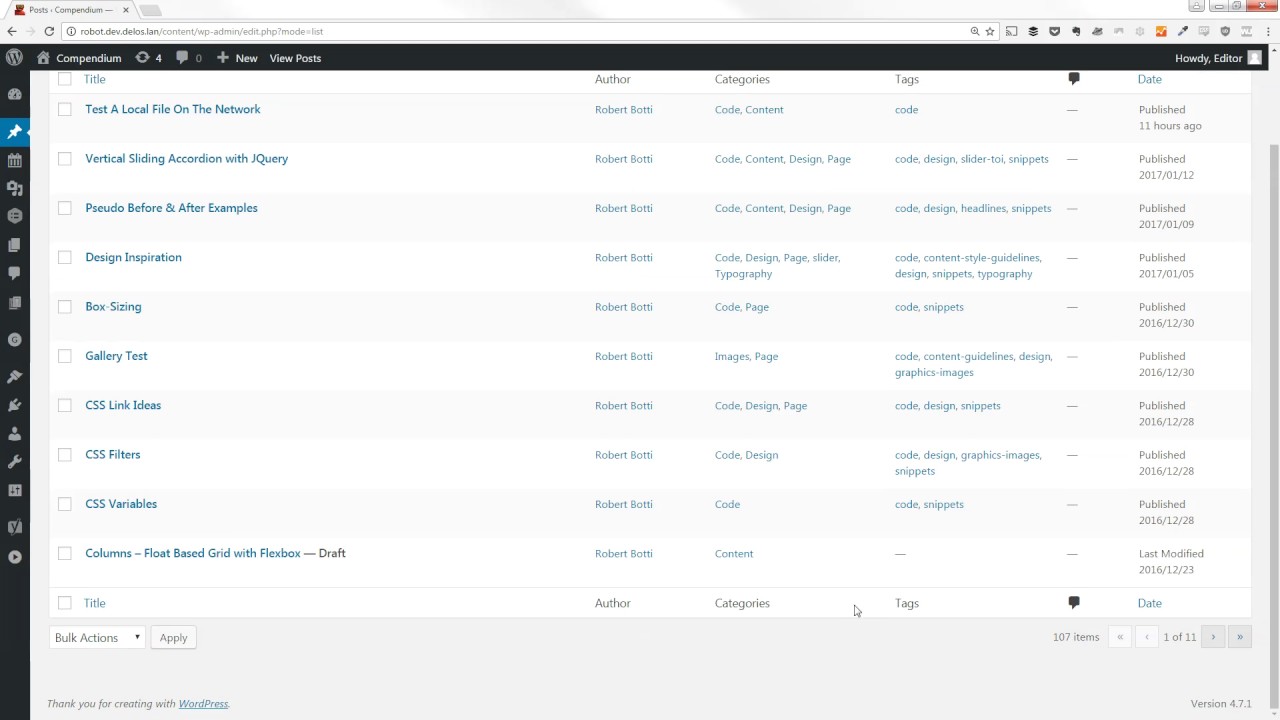Check the CSS Filters row checkbox
The image size is (1280, 720).
65,455
